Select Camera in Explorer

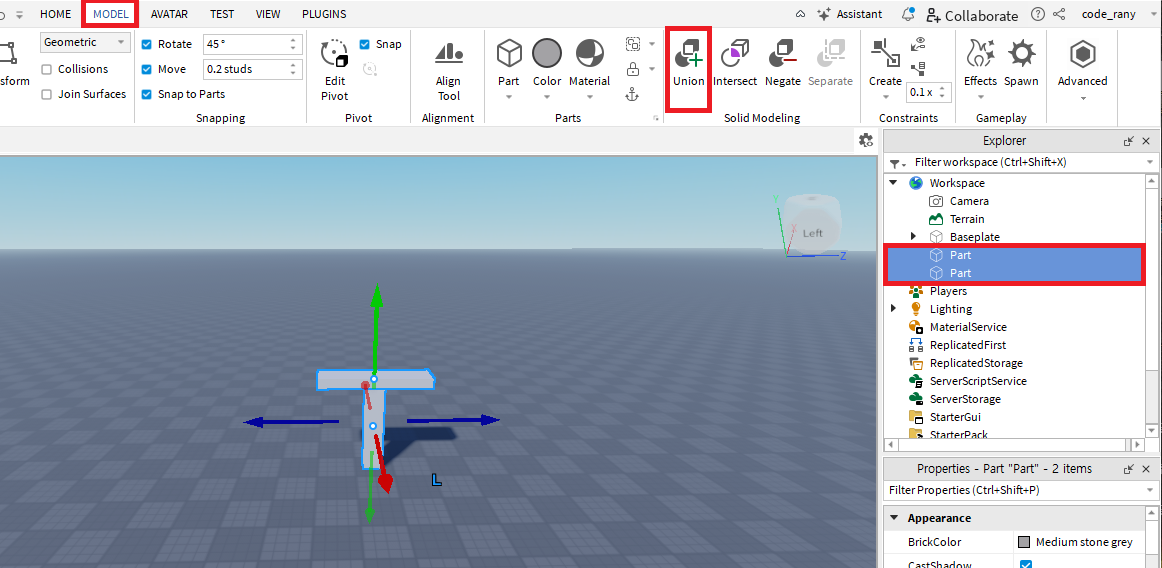(969, 201)
